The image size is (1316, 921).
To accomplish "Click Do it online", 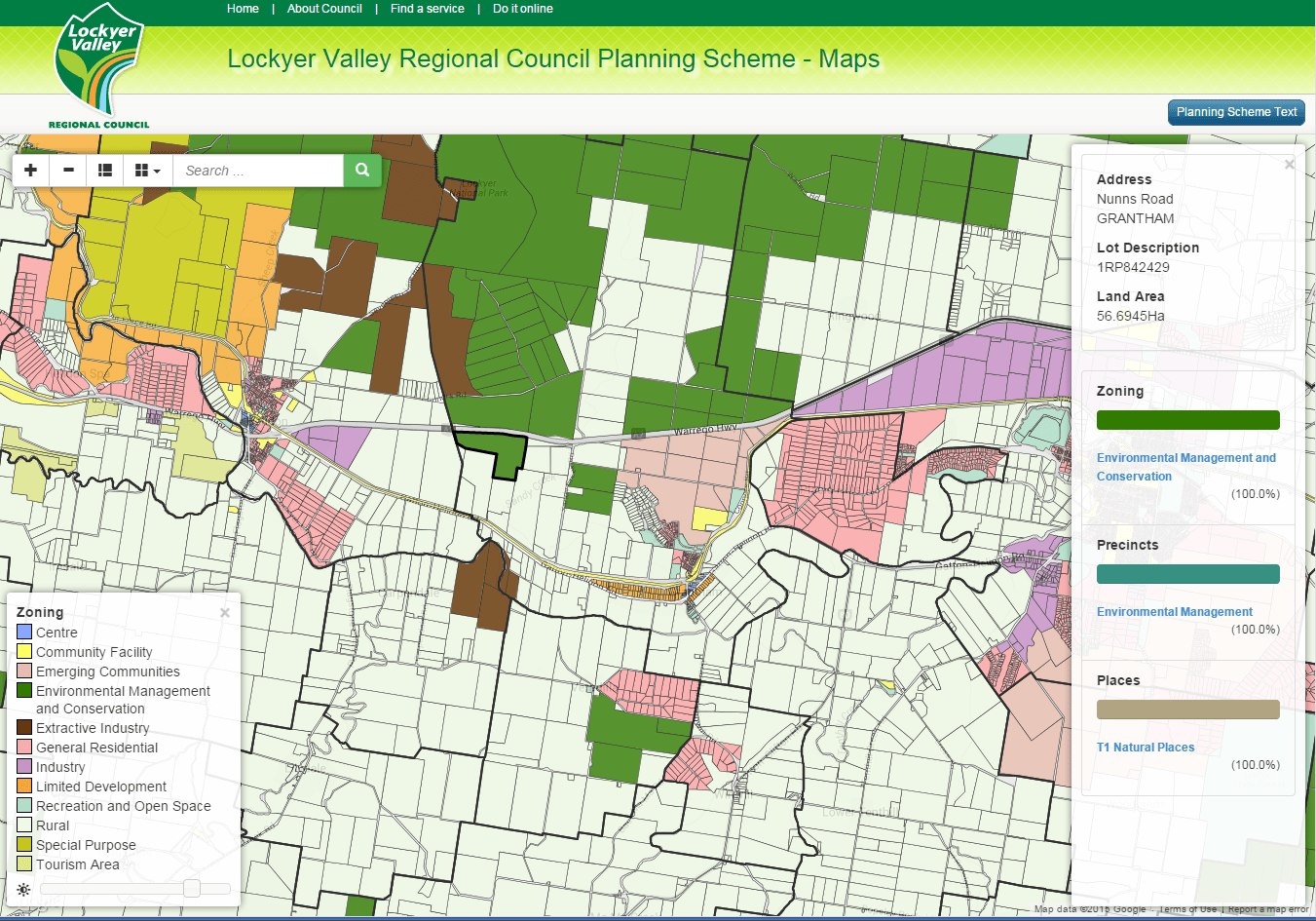I will point(522,9).
